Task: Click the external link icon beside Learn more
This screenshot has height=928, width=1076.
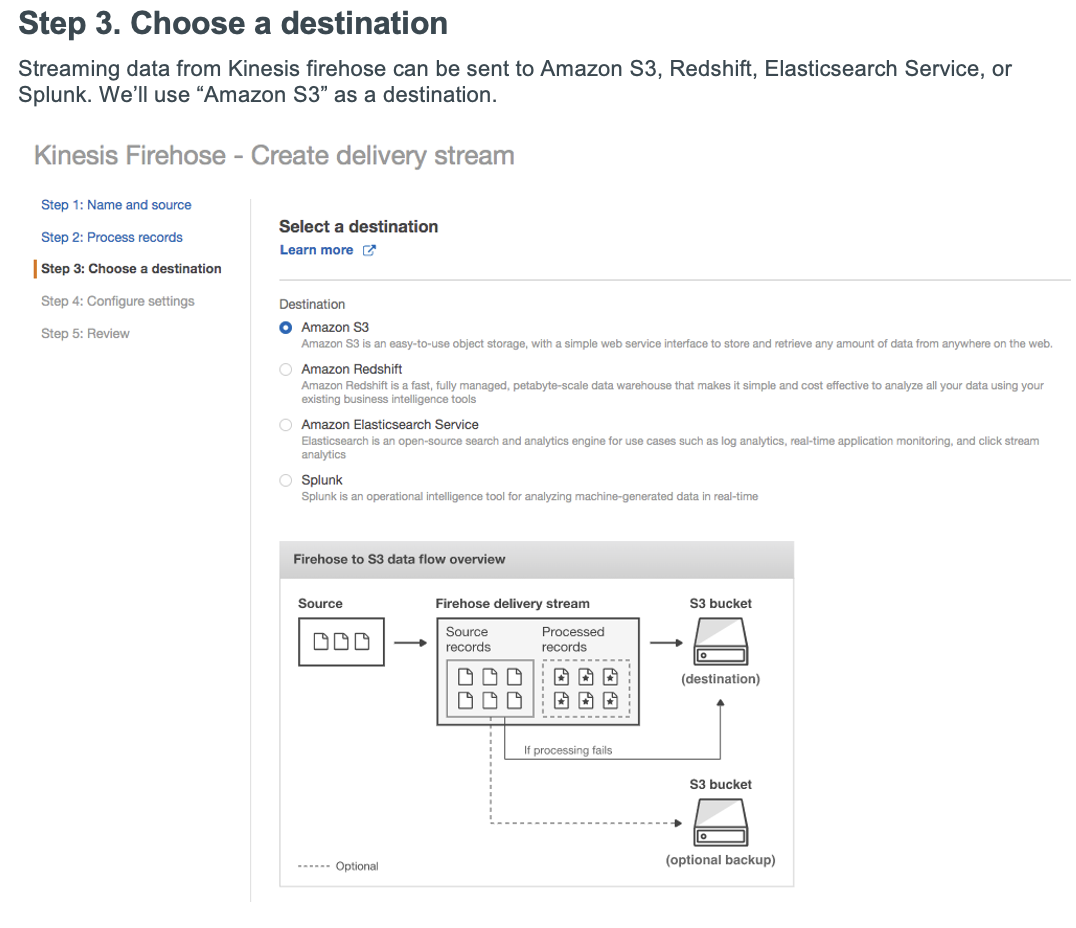Action: click(369, 250)
